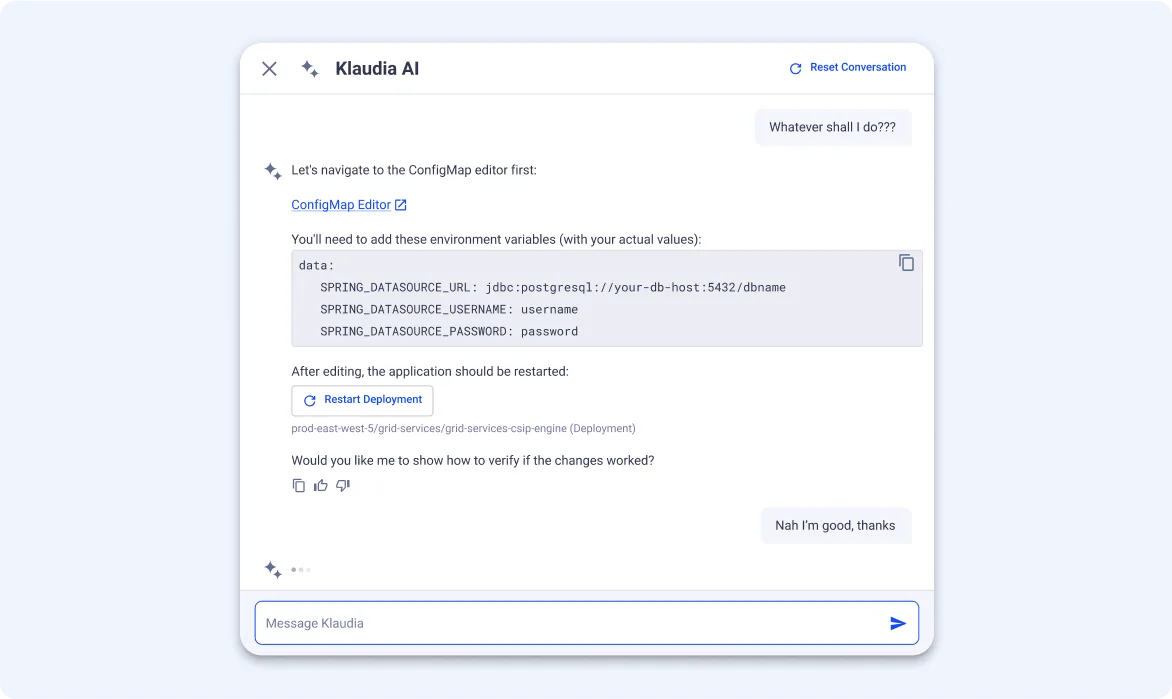Click the typing indicator dots
This screenshot has width=1172, height=699.
coord(301,570)
